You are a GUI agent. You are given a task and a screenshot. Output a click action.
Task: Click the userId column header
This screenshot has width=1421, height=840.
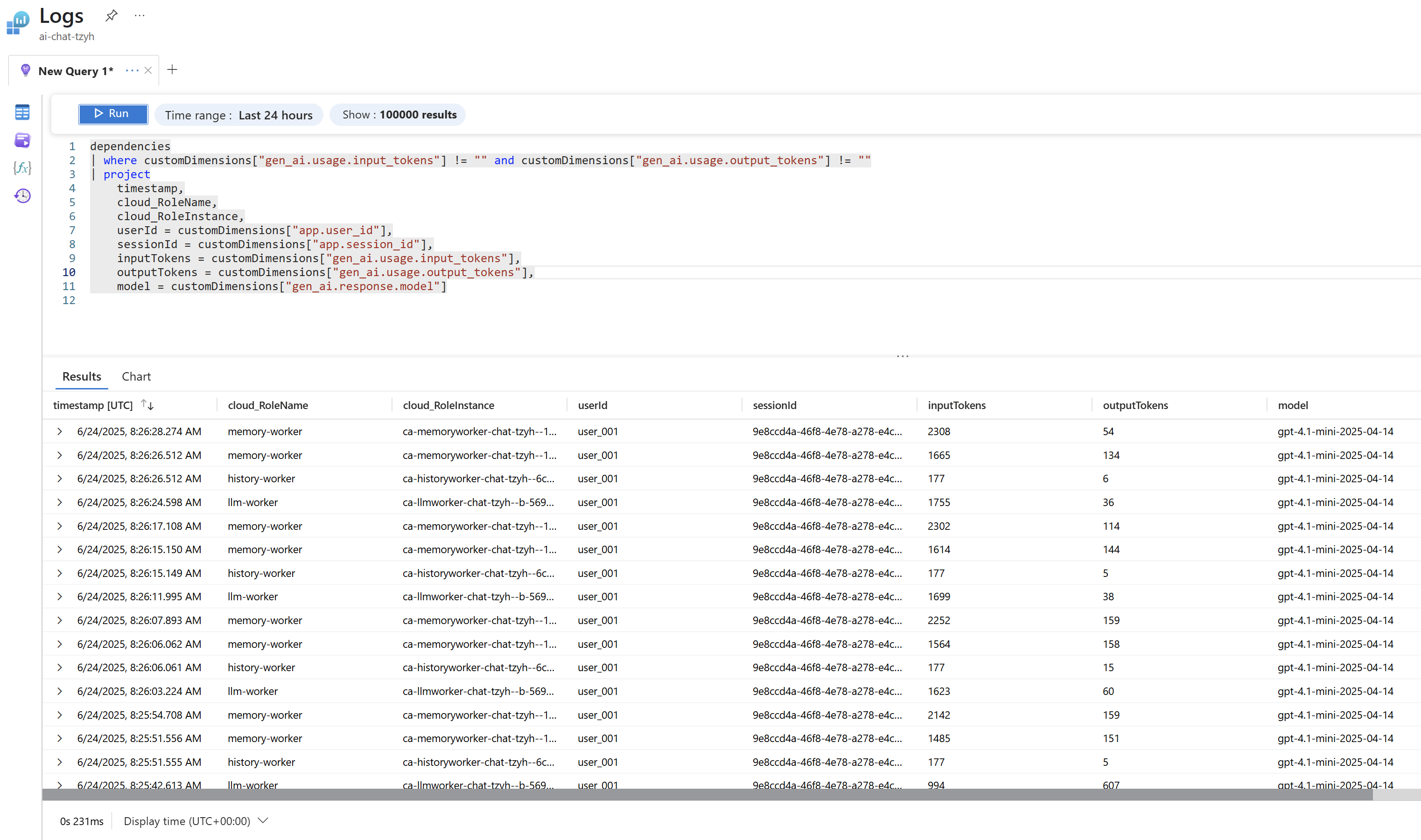592,405
